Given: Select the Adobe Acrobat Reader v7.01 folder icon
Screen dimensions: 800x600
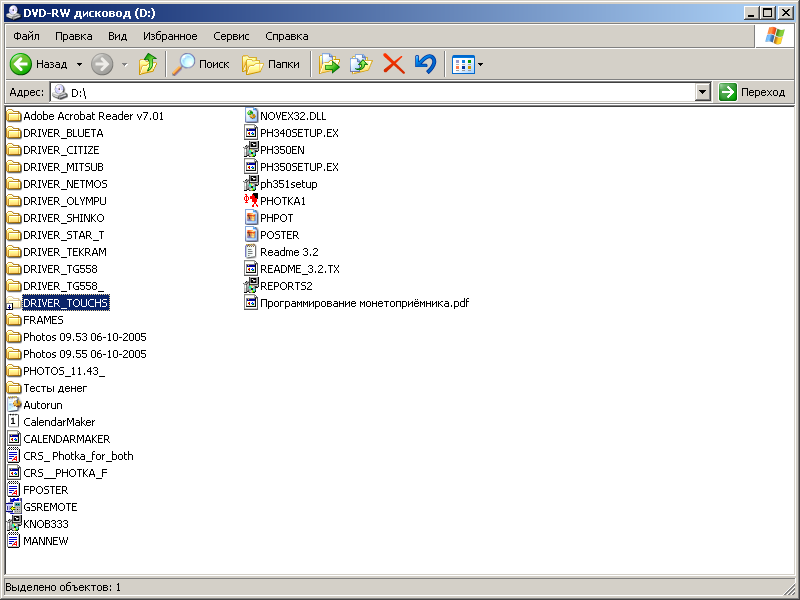Looking at the screenshot, I should pyautogui.click(x=14, y=116).
